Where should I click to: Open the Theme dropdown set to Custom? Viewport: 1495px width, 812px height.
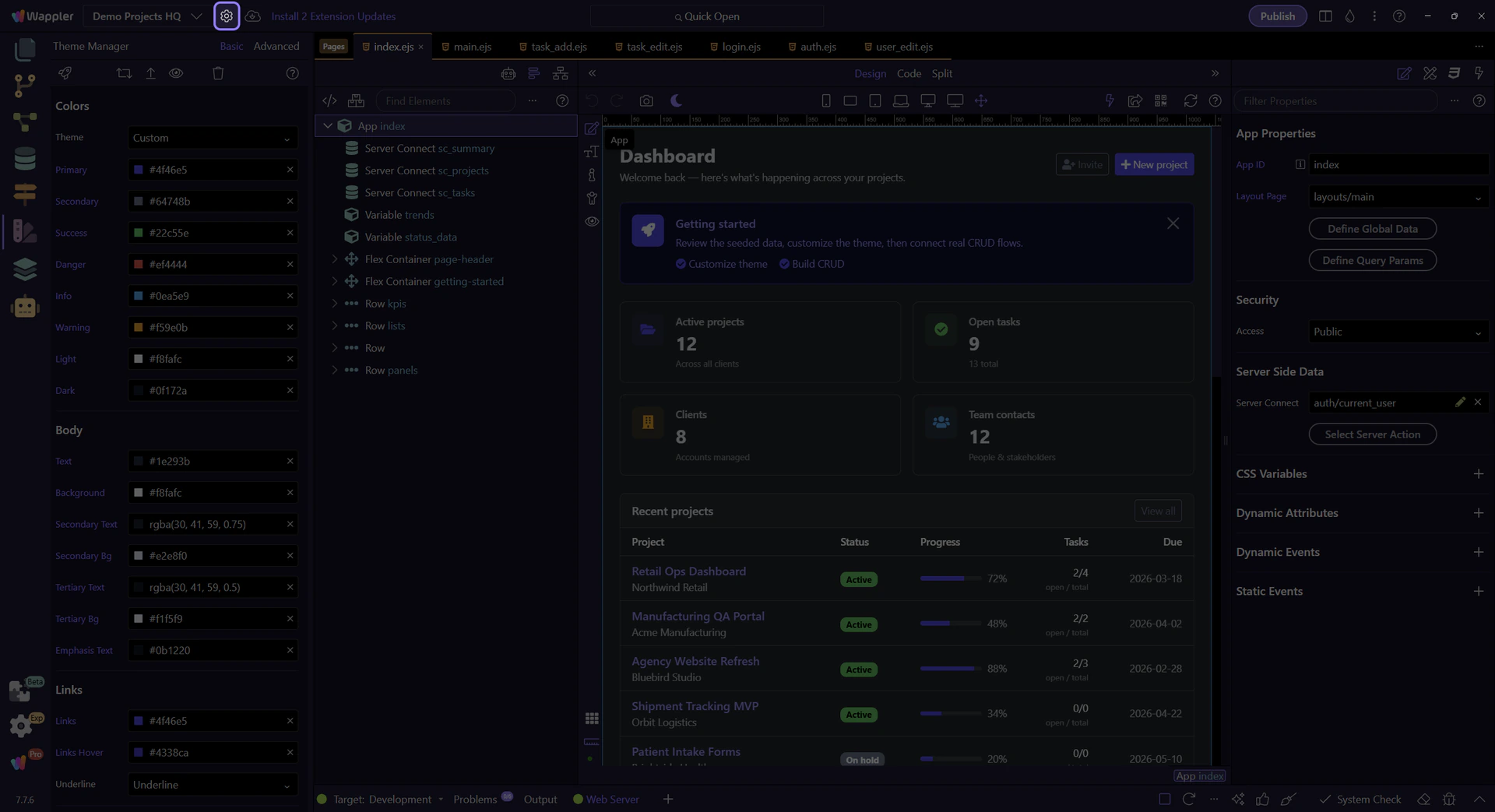click(x=212, y=139)
